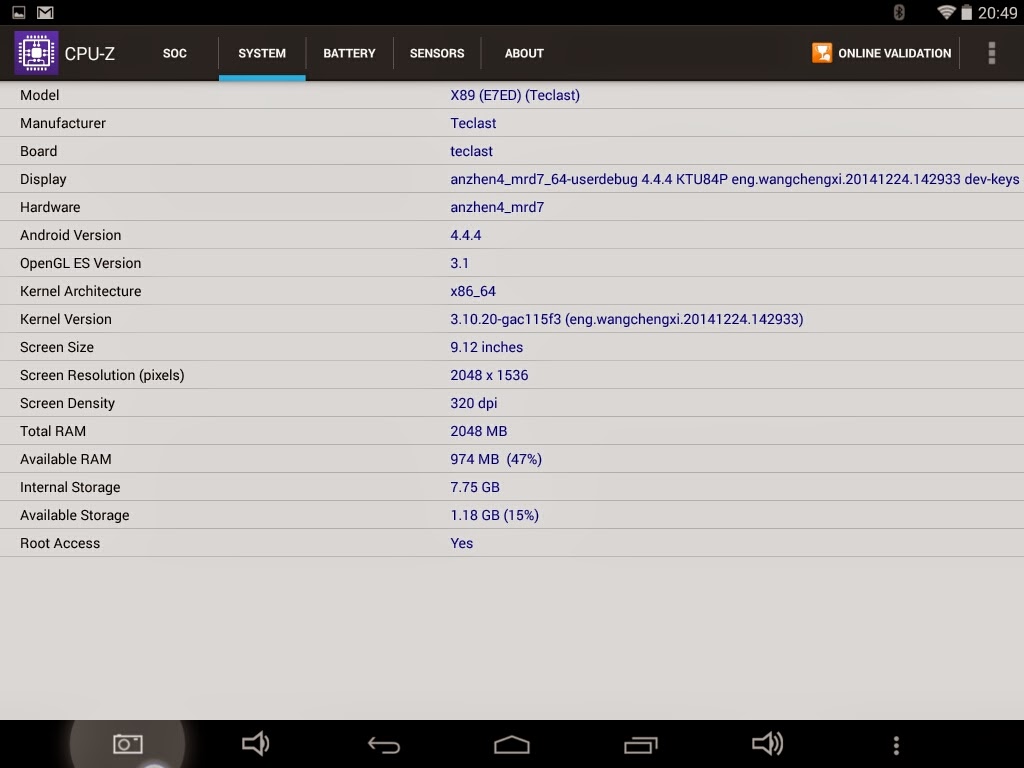Tap the Total RAM row label
Screen dimensions: 1024x768
53,431
